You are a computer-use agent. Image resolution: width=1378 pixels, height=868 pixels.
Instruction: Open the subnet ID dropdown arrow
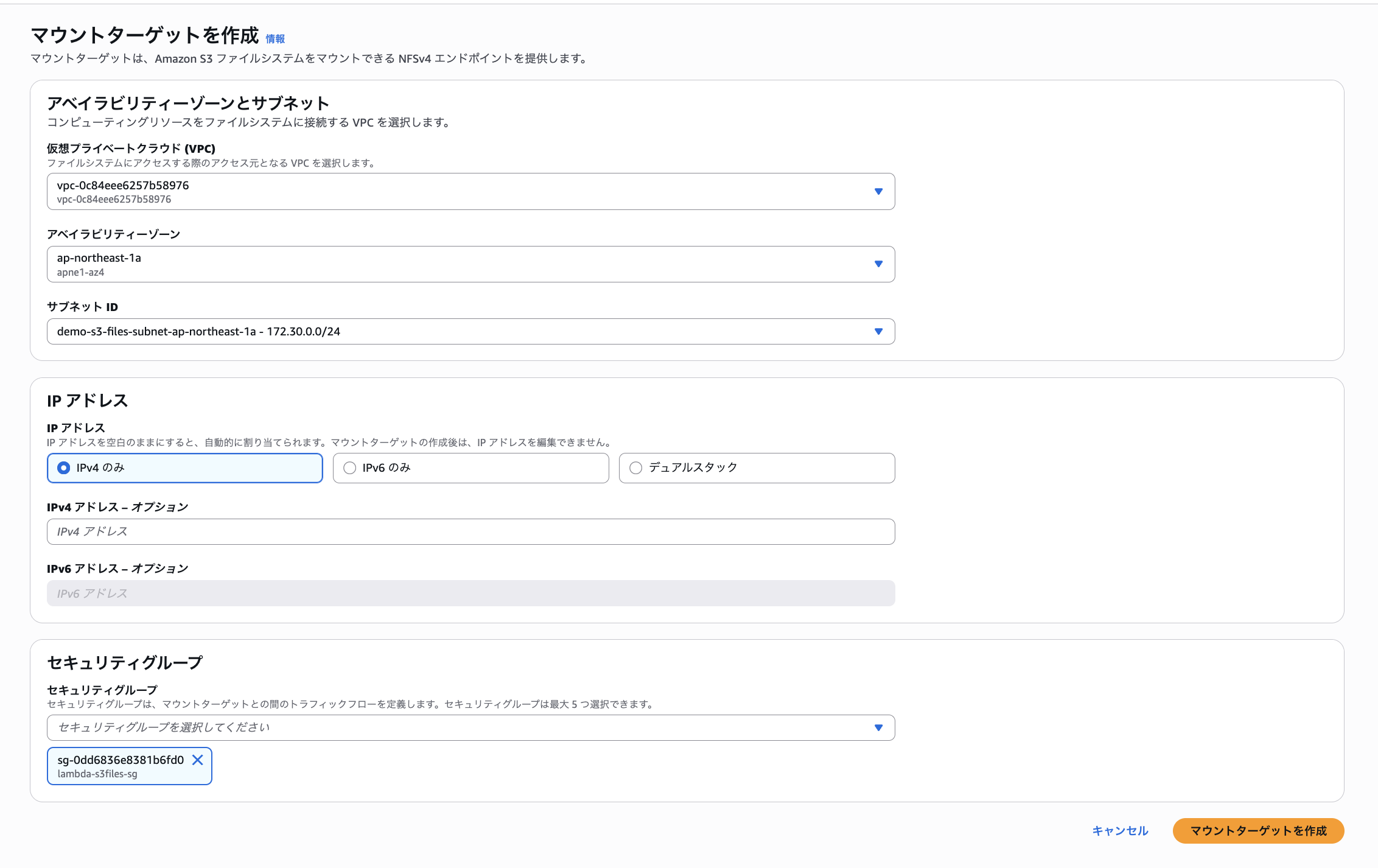[x=878, y=332]
